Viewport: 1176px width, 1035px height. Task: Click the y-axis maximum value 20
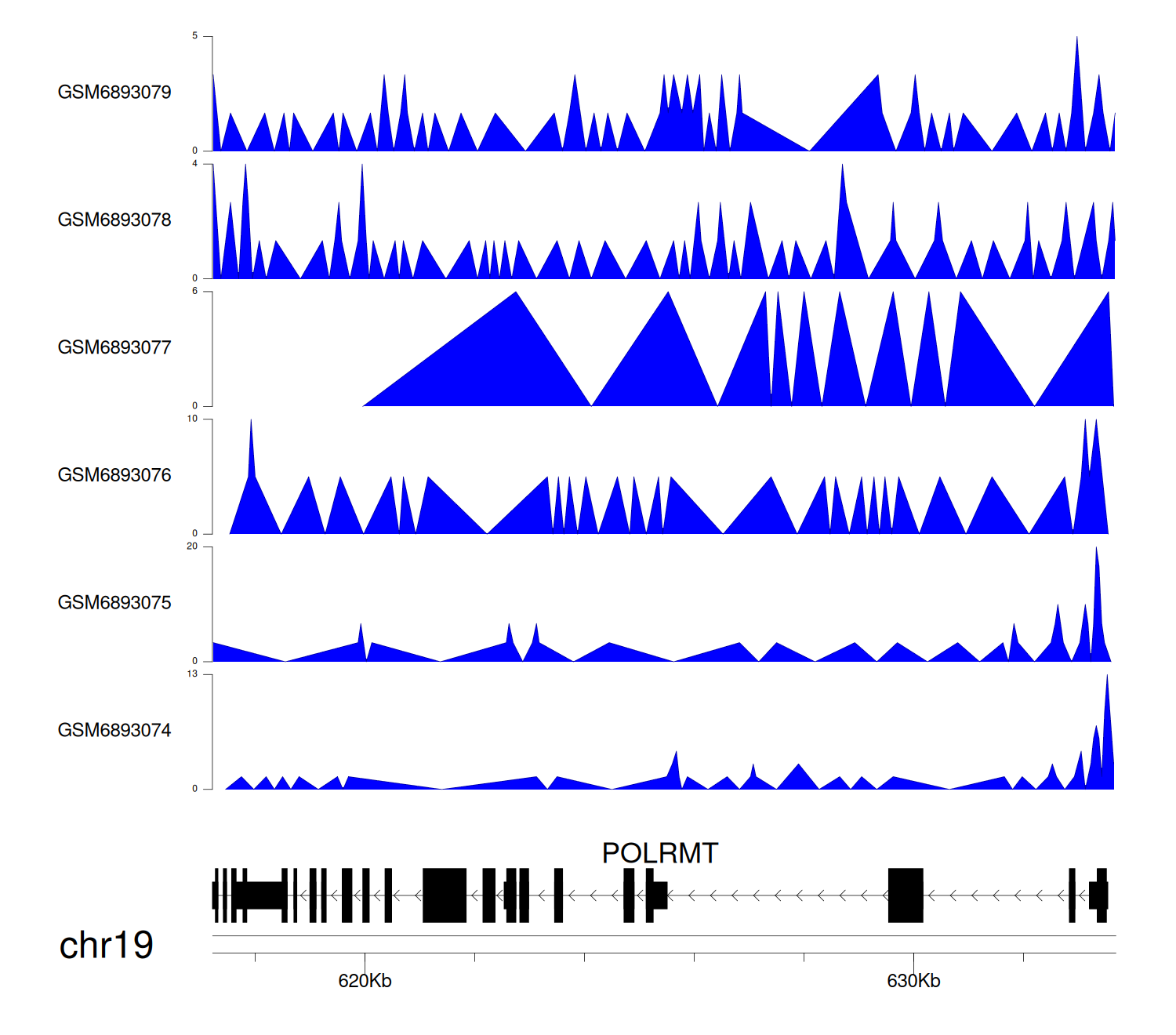192,547
